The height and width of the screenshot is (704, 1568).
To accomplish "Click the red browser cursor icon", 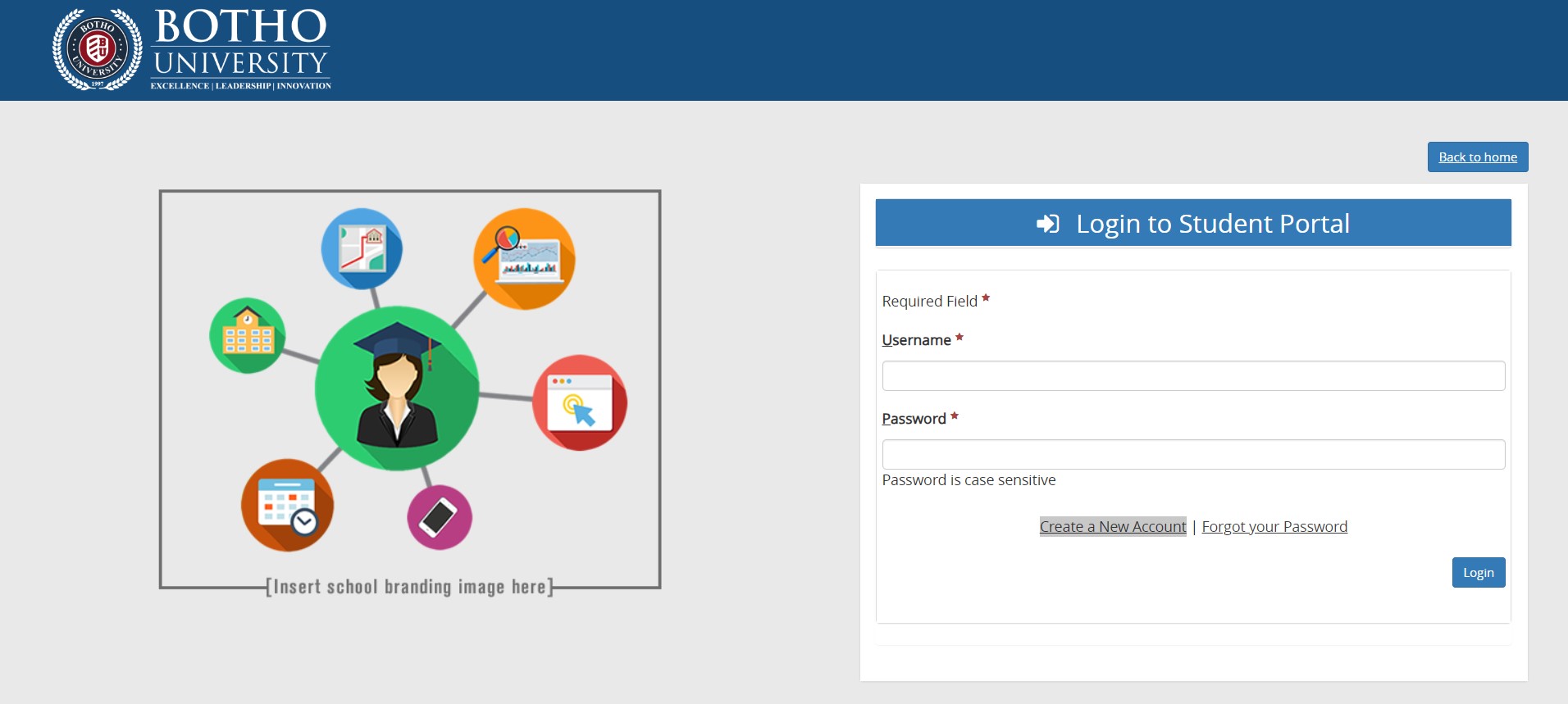I will pyautogui.click(x=580, y=402).
